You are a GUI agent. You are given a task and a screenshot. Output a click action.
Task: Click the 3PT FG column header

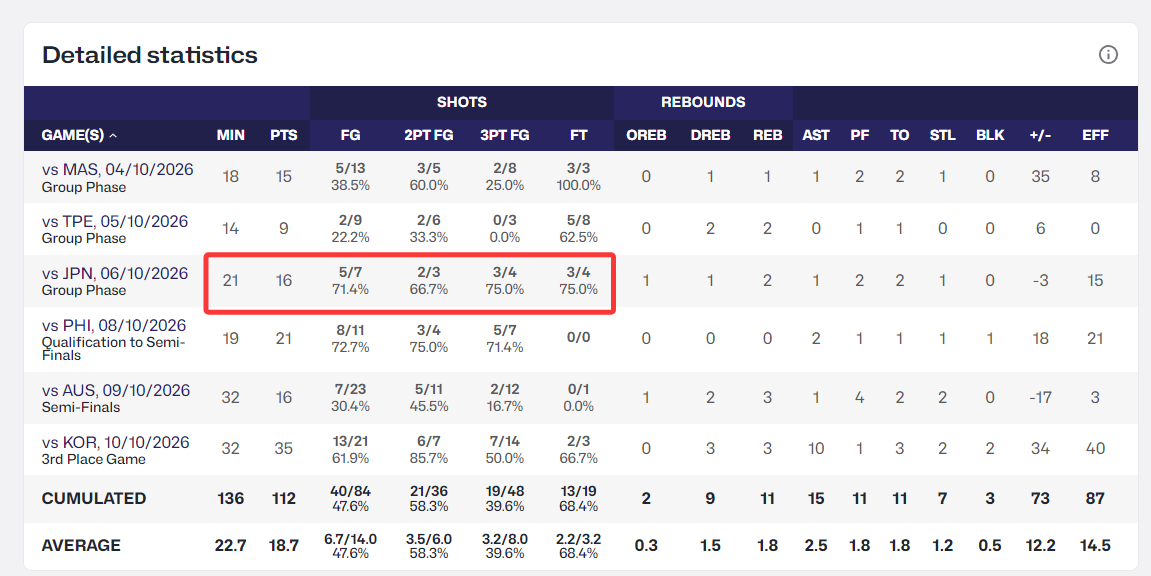505,135
